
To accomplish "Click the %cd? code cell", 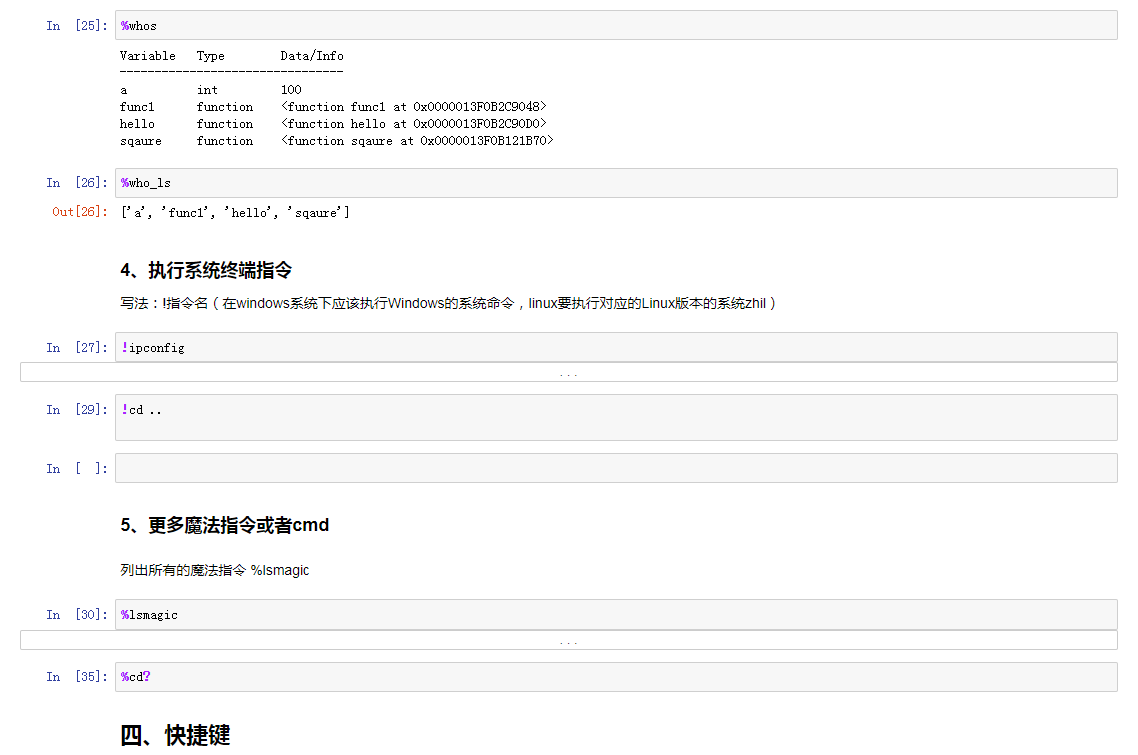I will pos(615,677).
